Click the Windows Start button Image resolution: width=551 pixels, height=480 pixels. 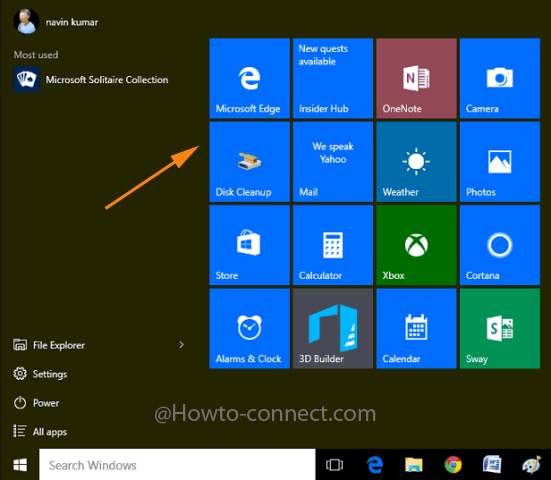[x=20, y=465]
